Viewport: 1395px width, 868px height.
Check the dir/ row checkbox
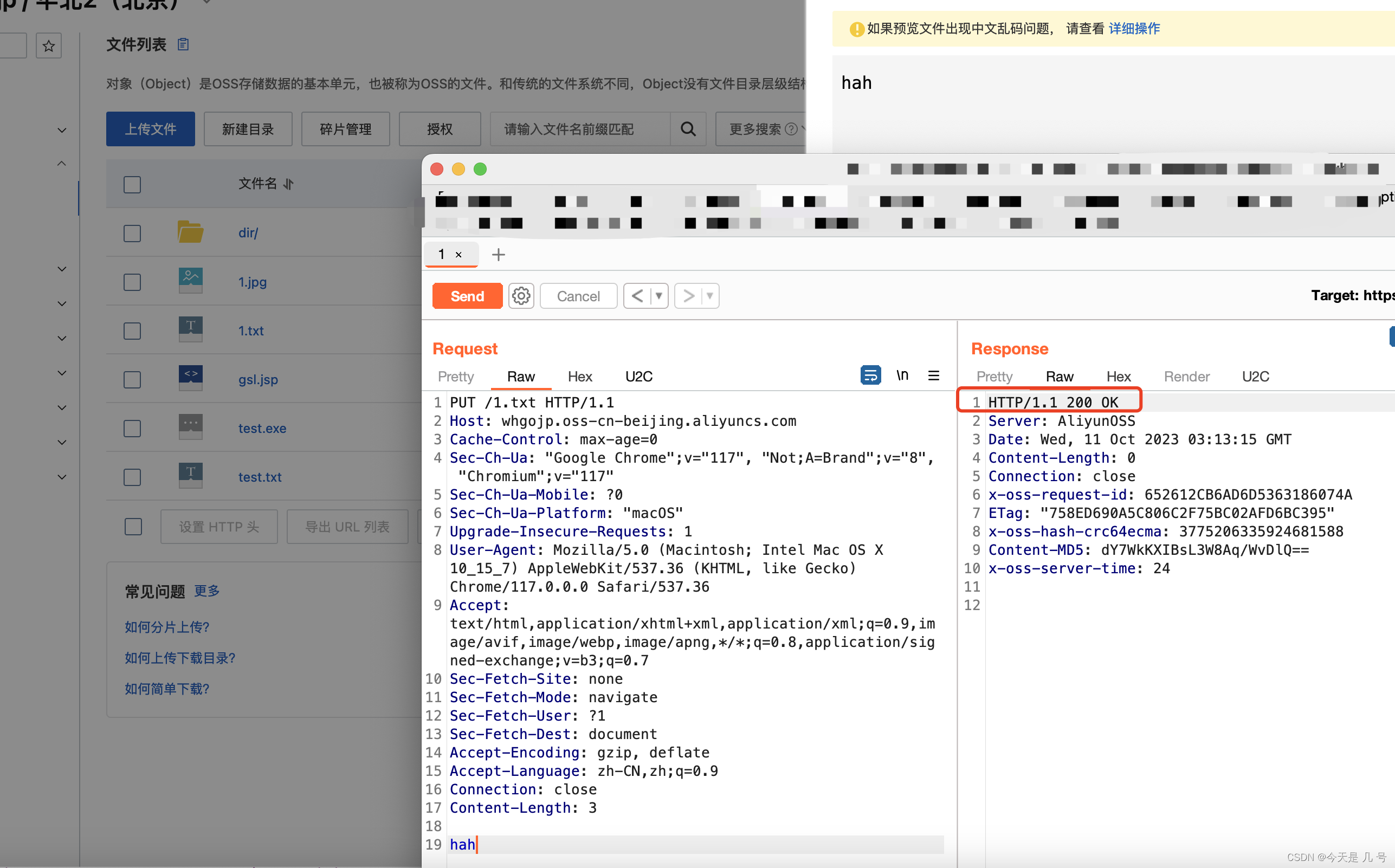[132, 233]
